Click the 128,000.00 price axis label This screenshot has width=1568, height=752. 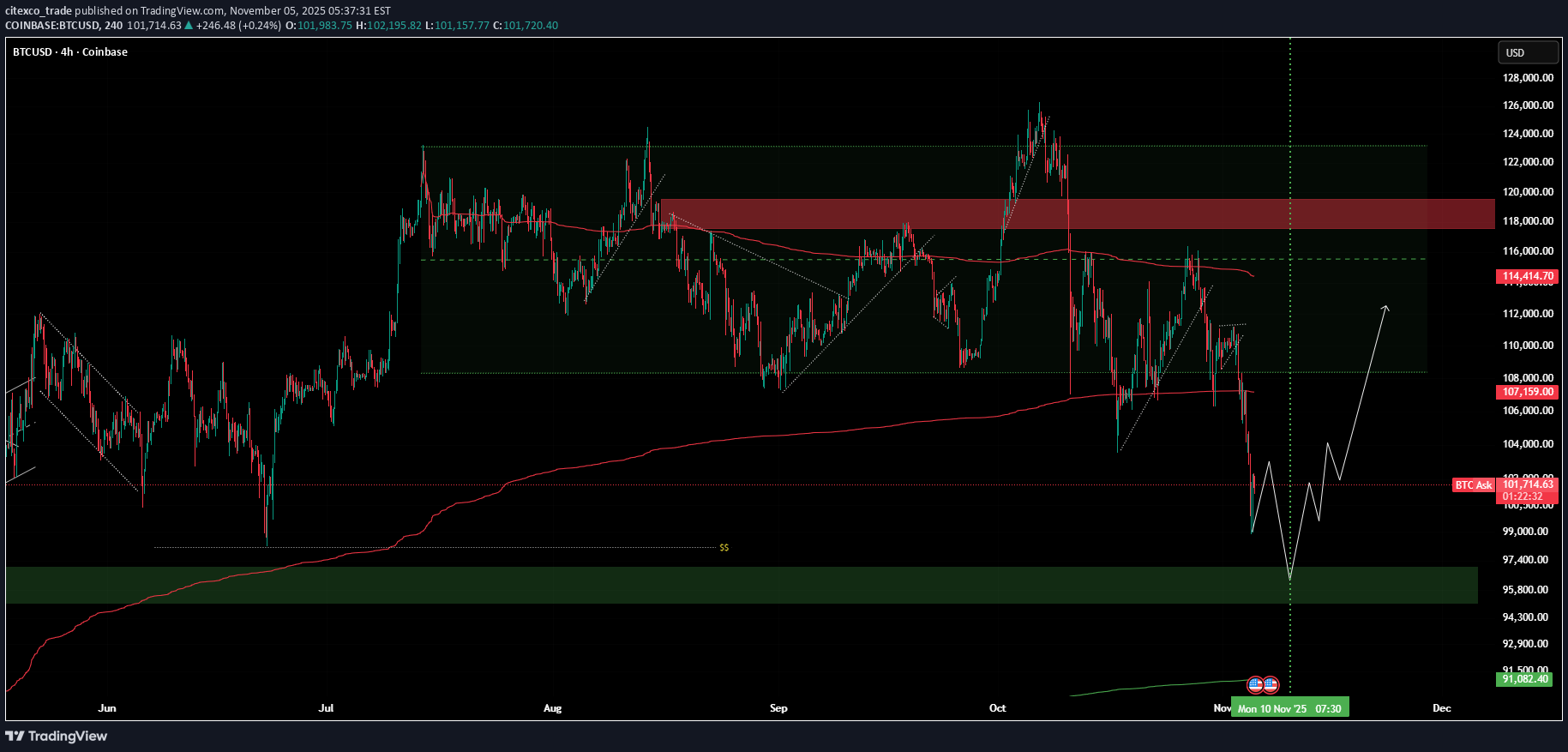(x=1528, y=78)
